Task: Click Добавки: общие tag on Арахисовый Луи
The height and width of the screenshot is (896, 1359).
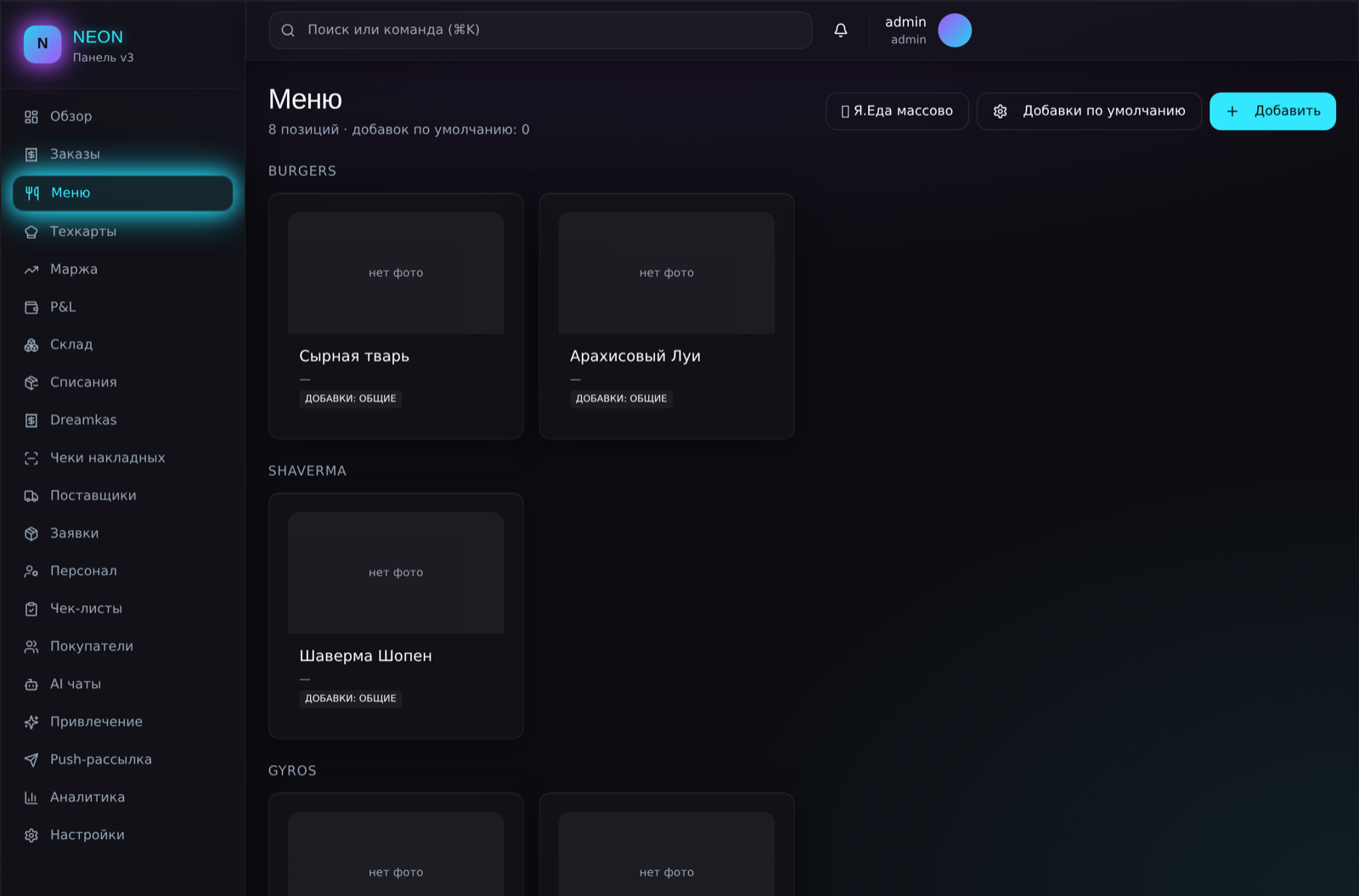Action: tap(622, 398)
